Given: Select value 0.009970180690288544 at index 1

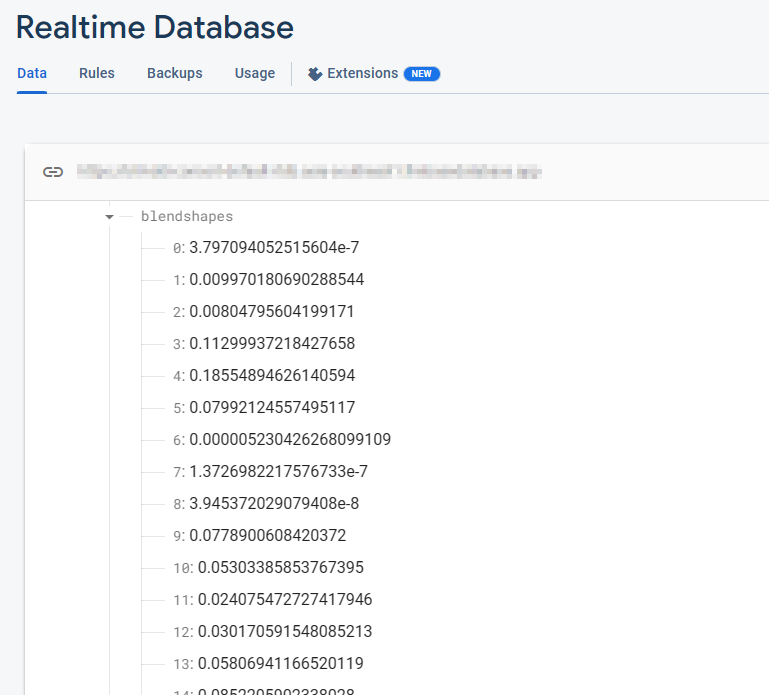Looking at the screenshot, I should coord(277,280).
